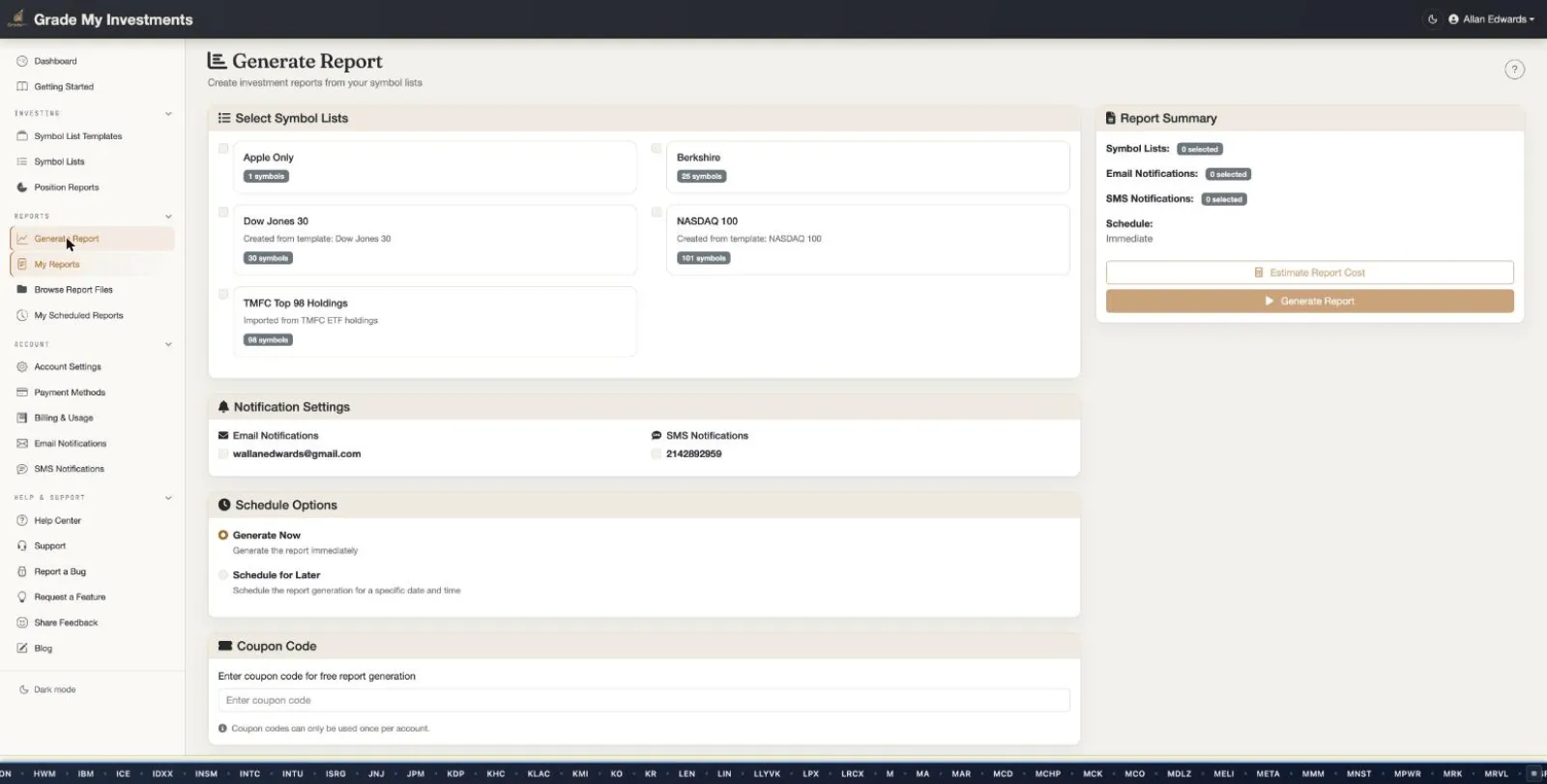The image size is (1547, 784).
Task: Collapse the Account sidebar section
Action: [x=168, y=344]
